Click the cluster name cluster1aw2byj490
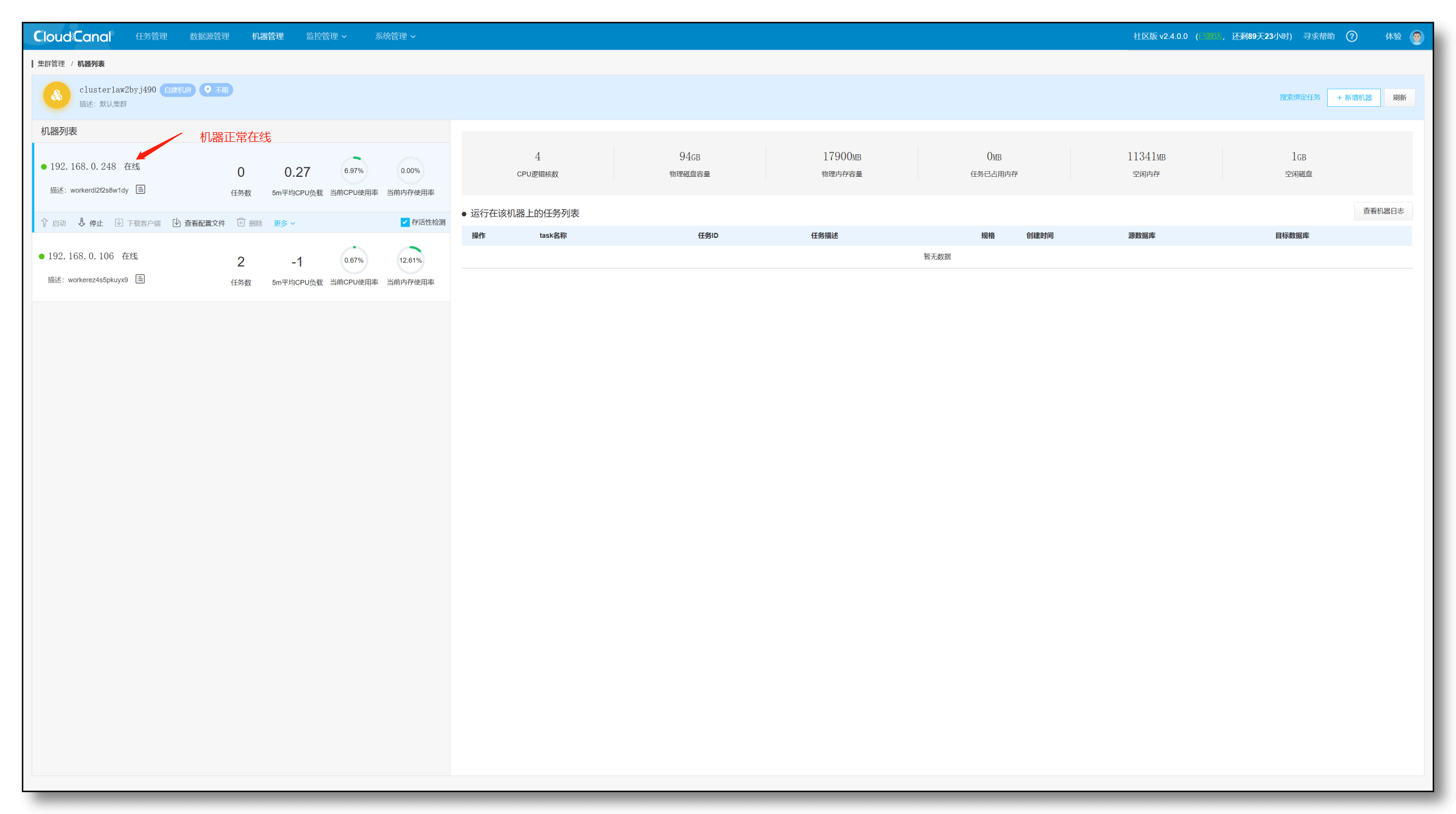The width and height of the screenshot is (1456, 814). pos(118,90)
